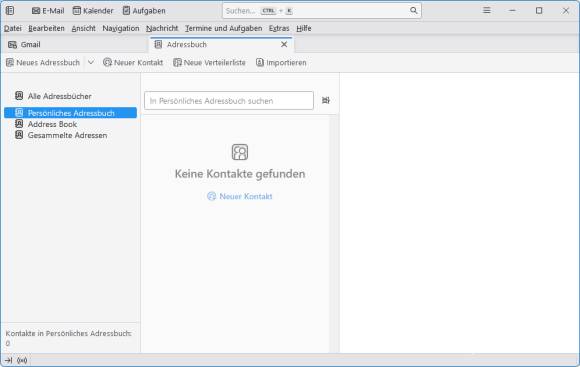
Task: Click Neuer Kontakt in the toolbar
Action: coord(133,63)
